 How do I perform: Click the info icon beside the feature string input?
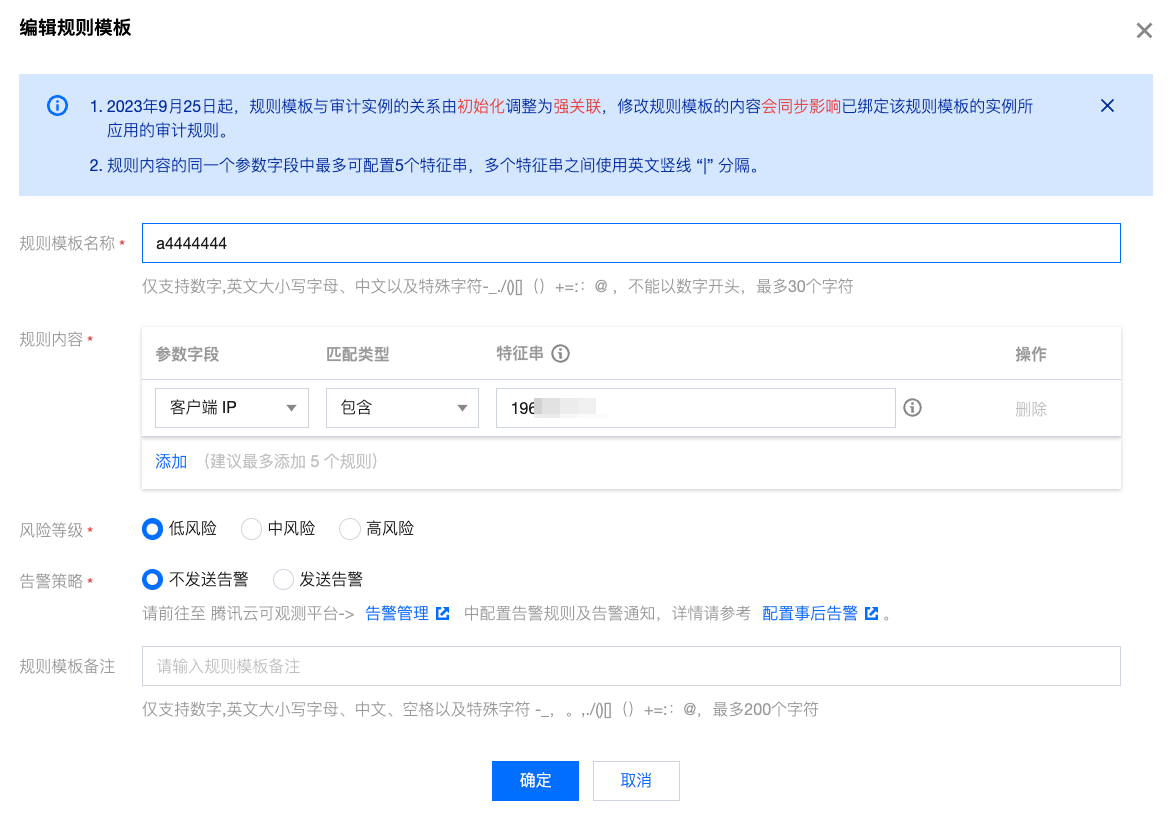pyautogui.click(x=912, y=407)
